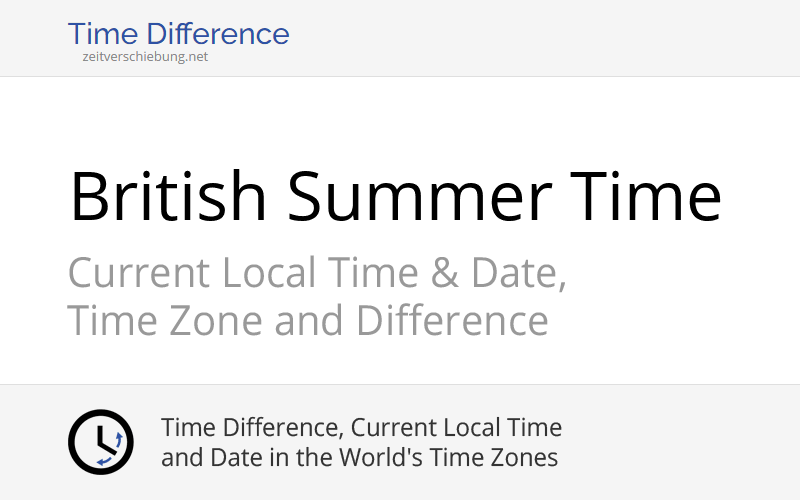
Task: Click the word "Date" in the footer text
Action: (229, 458)
